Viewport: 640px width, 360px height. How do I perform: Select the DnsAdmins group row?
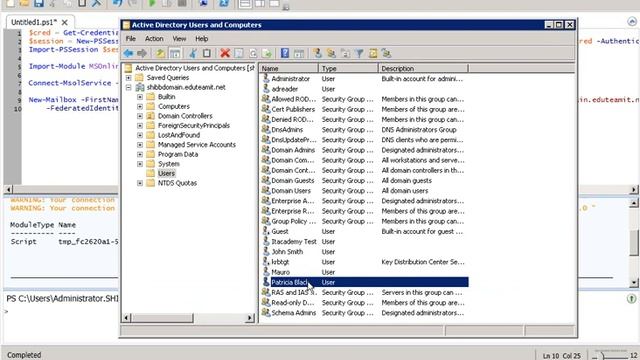click(364, 130)
